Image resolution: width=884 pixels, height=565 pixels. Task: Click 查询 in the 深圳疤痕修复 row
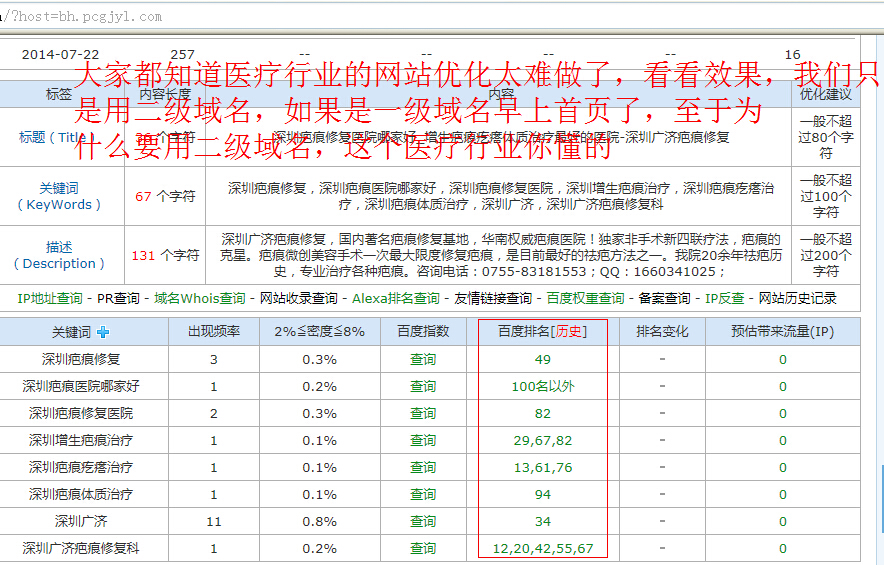(x=423, y=359)
